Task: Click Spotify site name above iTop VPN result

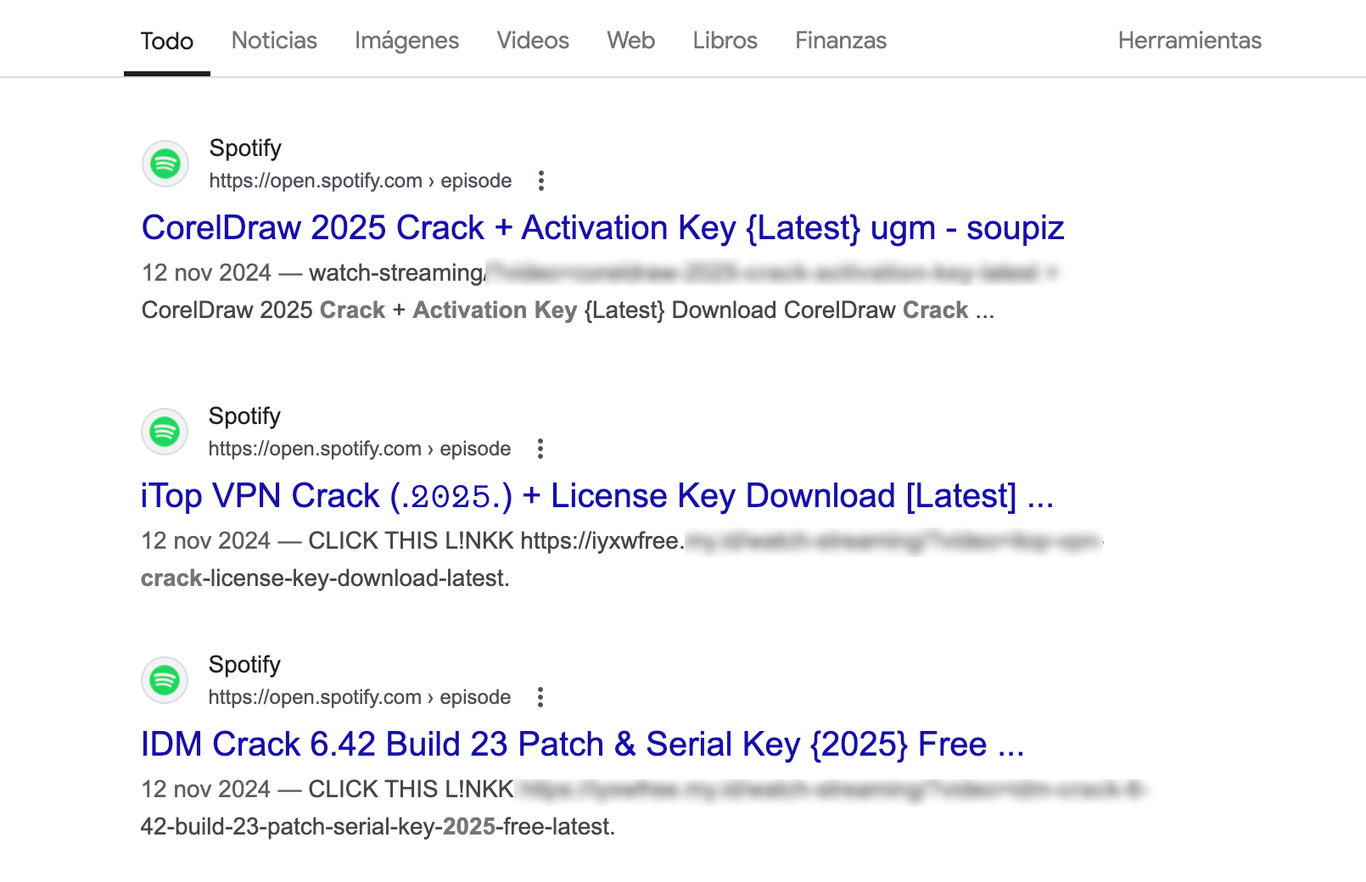Action: [244, 416]
